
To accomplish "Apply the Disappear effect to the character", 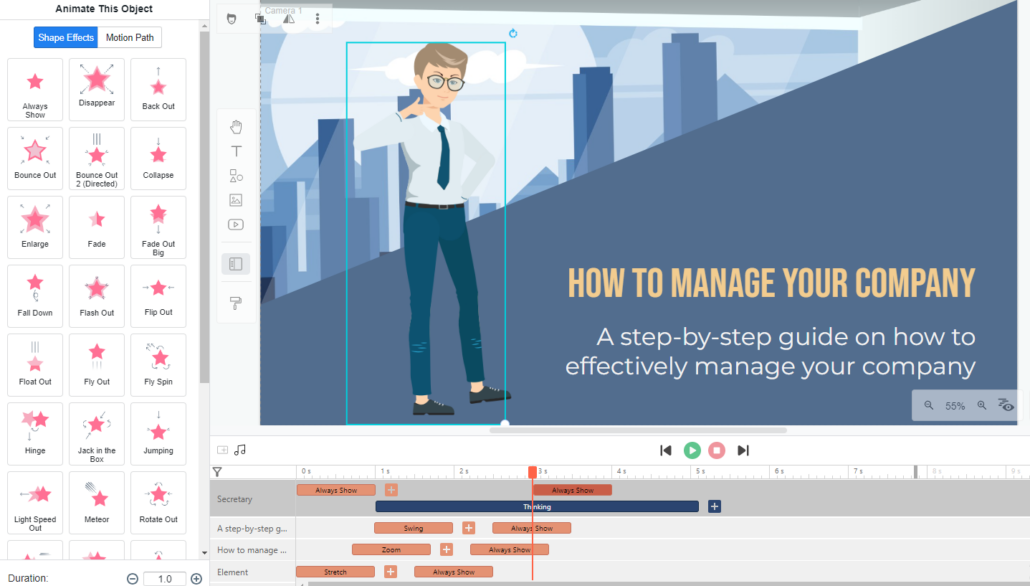I will [96, 89].
